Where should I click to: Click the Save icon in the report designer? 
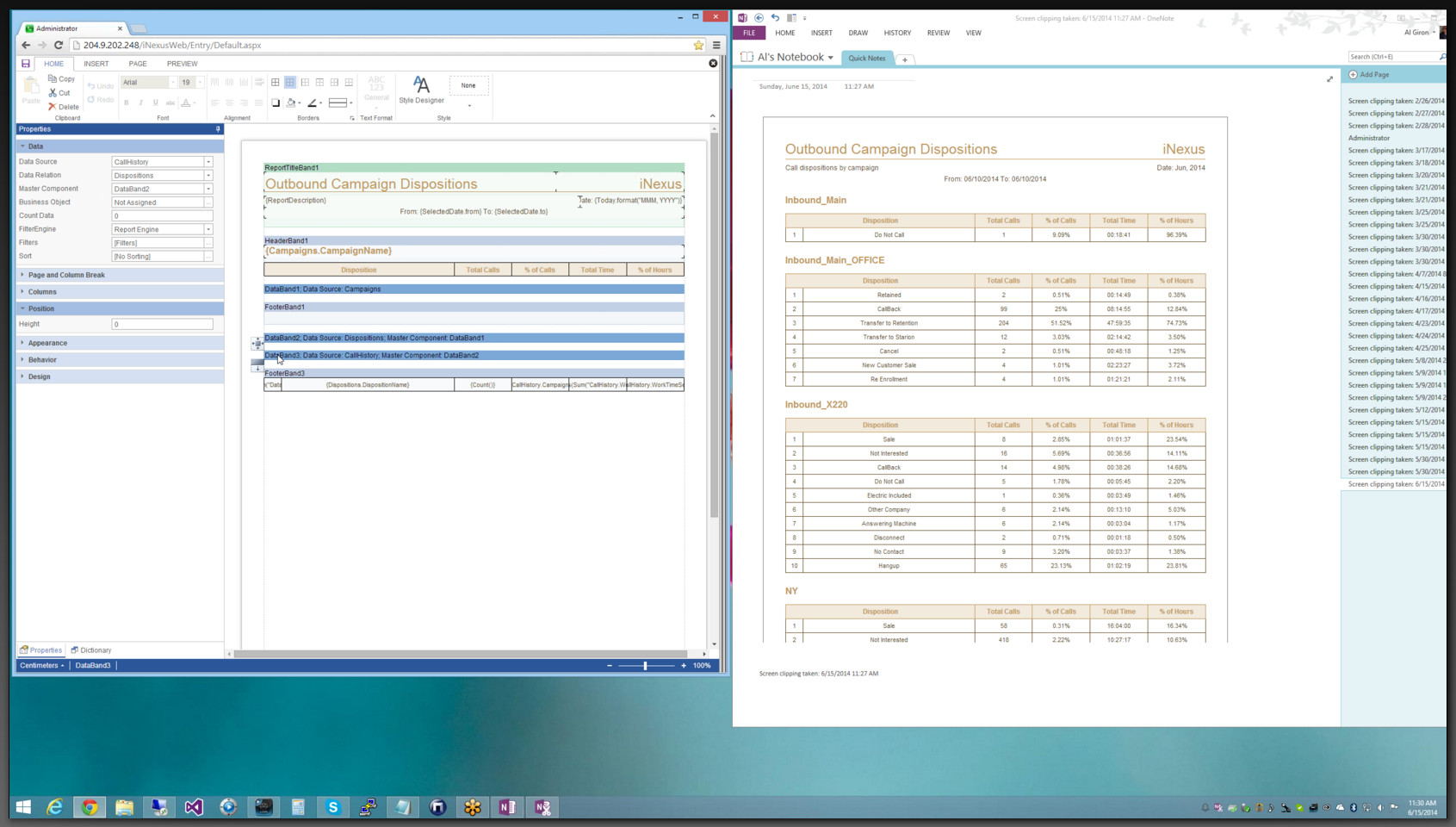point(26,64)
